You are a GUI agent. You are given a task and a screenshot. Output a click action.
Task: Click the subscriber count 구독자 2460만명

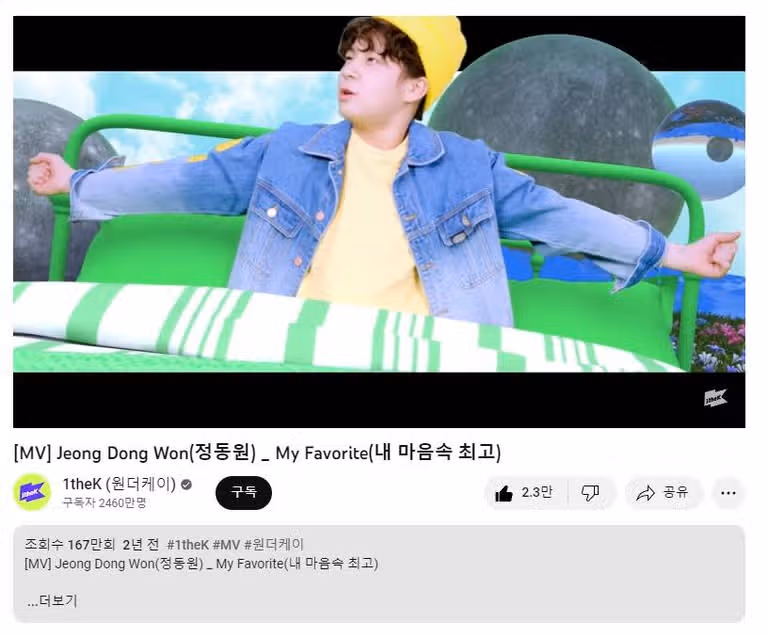(x=104, y=503)
